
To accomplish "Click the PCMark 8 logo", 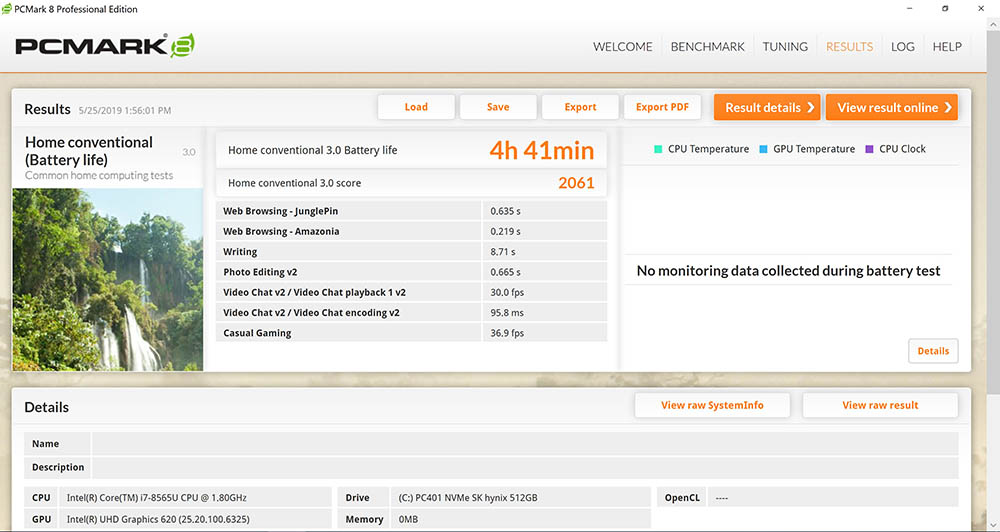I will (x=105, y=46).
